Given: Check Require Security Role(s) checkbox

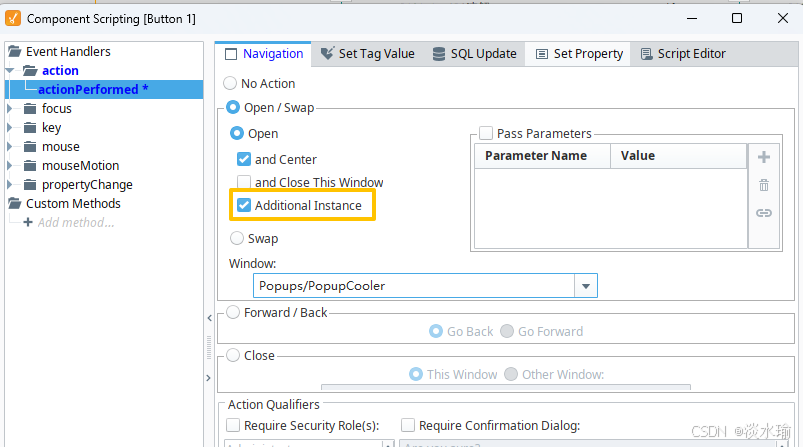Looking at the screenshot, I should coord(233,425).
